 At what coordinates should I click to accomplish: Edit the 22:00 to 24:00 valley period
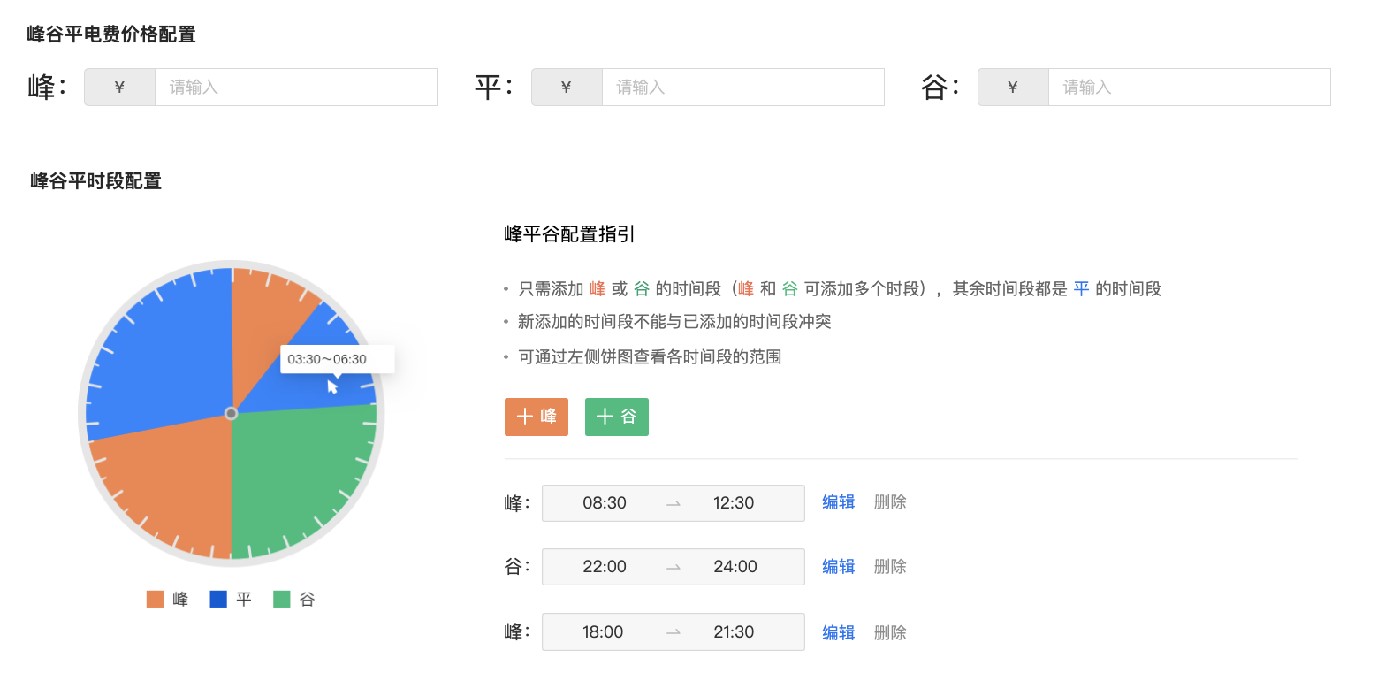point(838,566)
